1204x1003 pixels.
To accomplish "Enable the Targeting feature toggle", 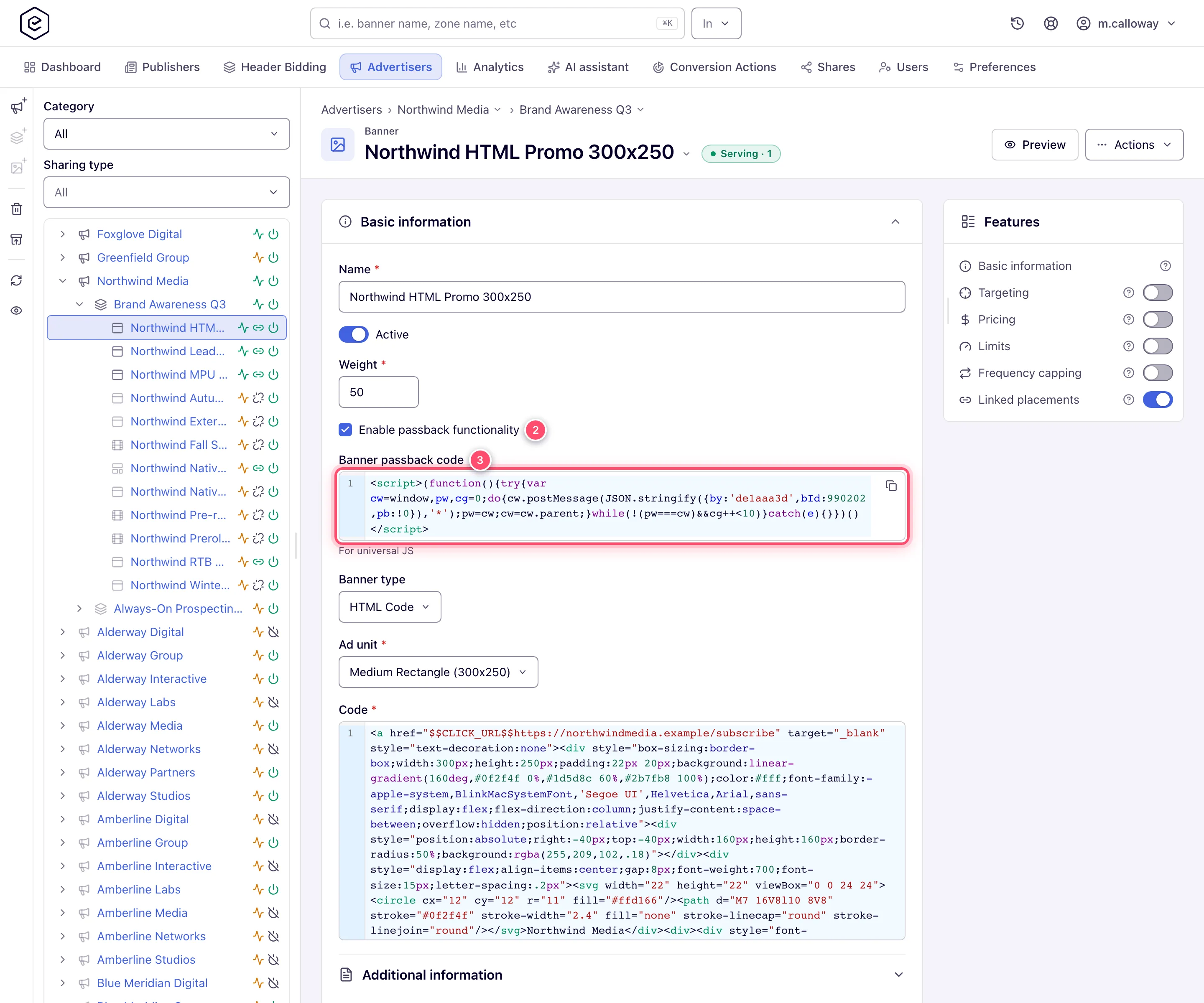I will tap(1157, 293).
